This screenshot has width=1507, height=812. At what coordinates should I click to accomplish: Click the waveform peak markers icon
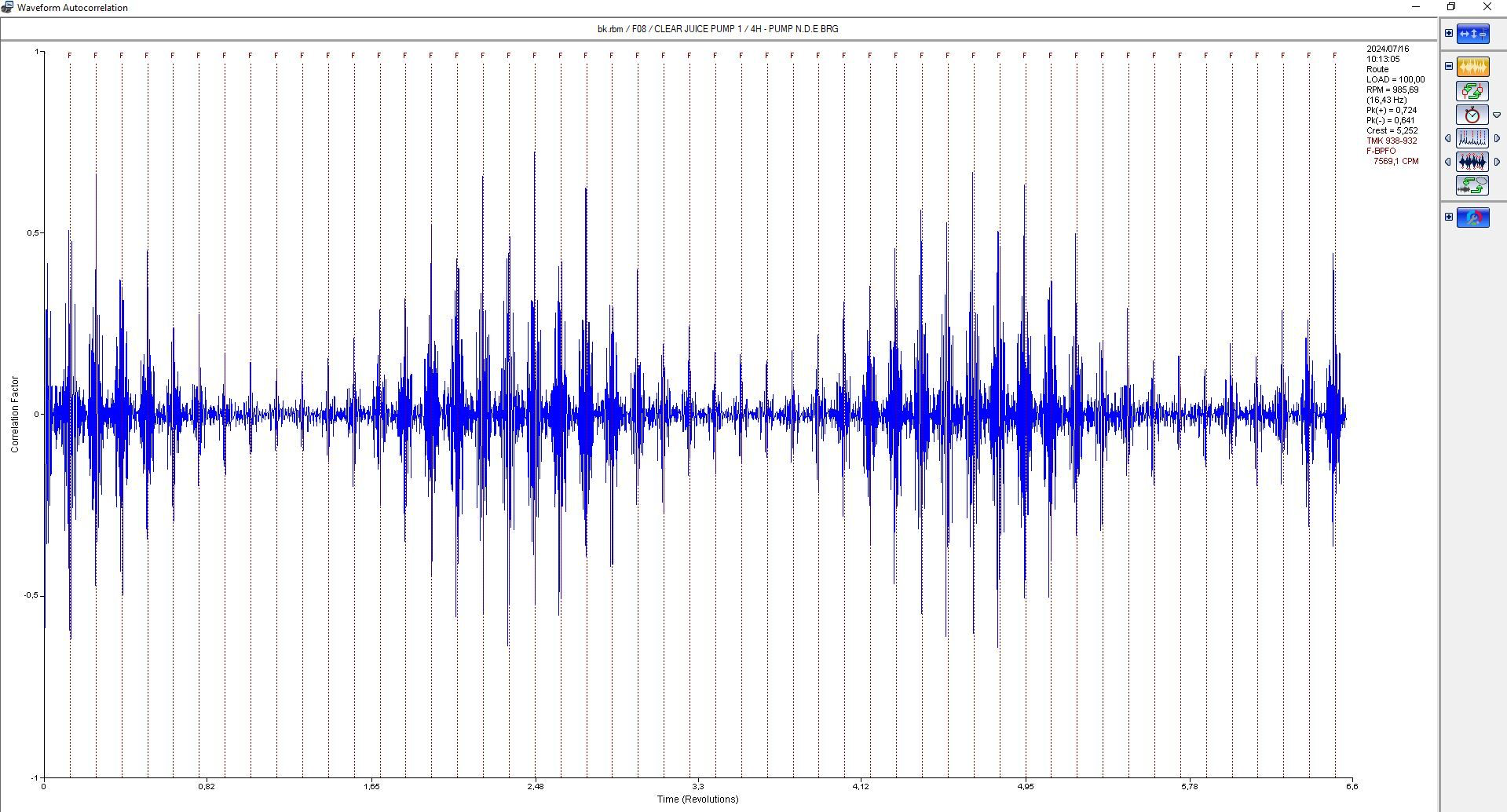coord(1472,163)
